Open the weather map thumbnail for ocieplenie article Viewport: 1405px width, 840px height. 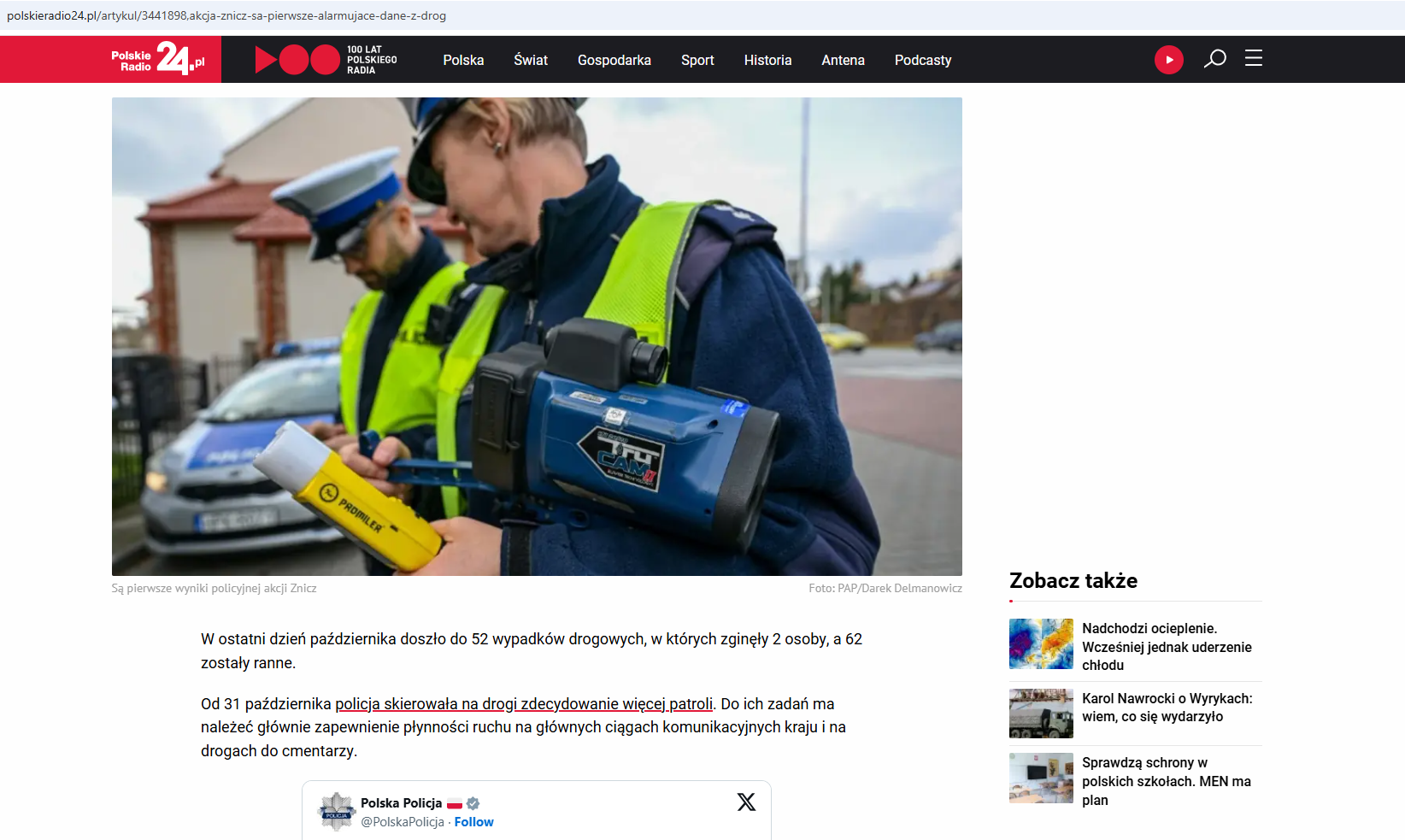[1041, 643]
